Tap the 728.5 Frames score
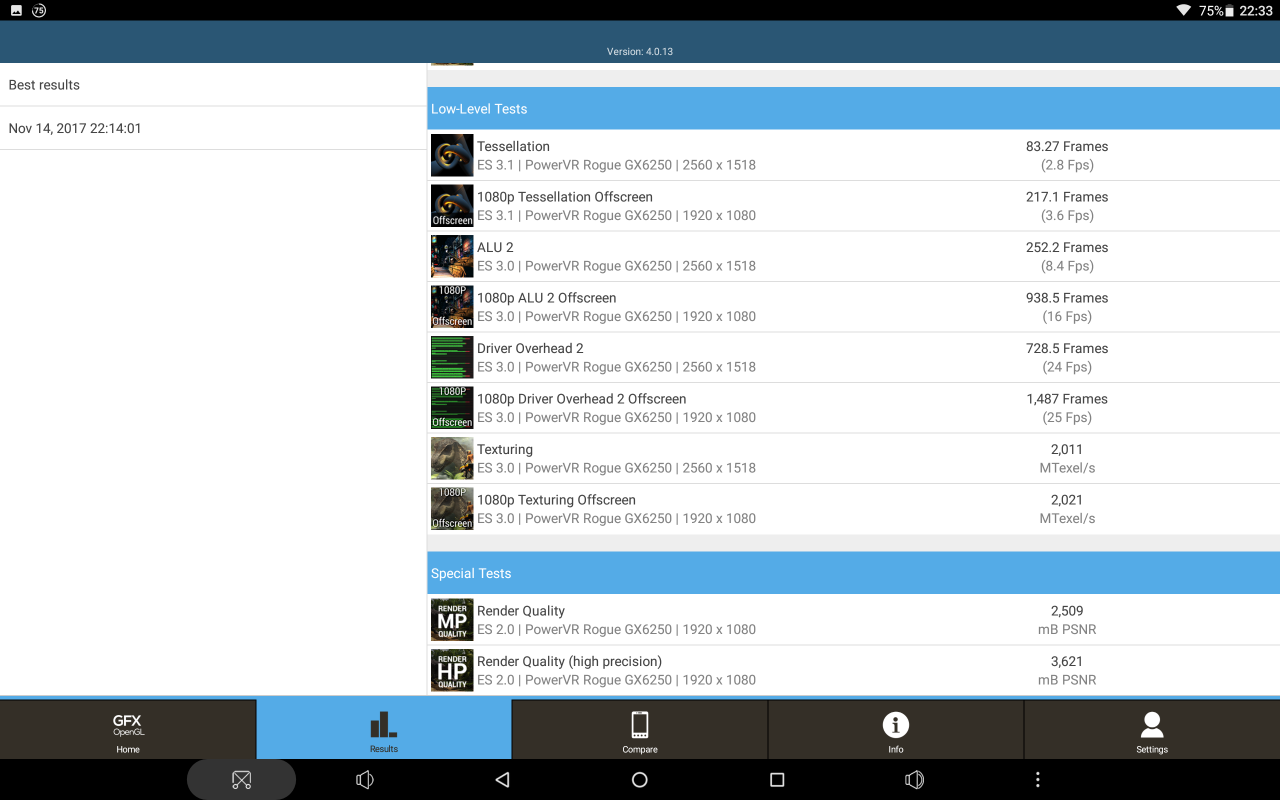This screenshot has height=800, width=1280. coord(1067,348)
